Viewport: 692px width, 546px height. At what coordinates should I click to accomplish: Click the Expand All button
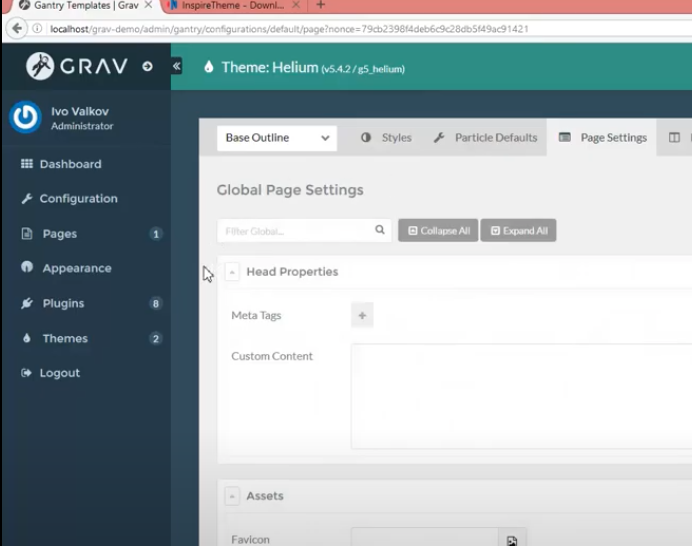click(519, 230)
